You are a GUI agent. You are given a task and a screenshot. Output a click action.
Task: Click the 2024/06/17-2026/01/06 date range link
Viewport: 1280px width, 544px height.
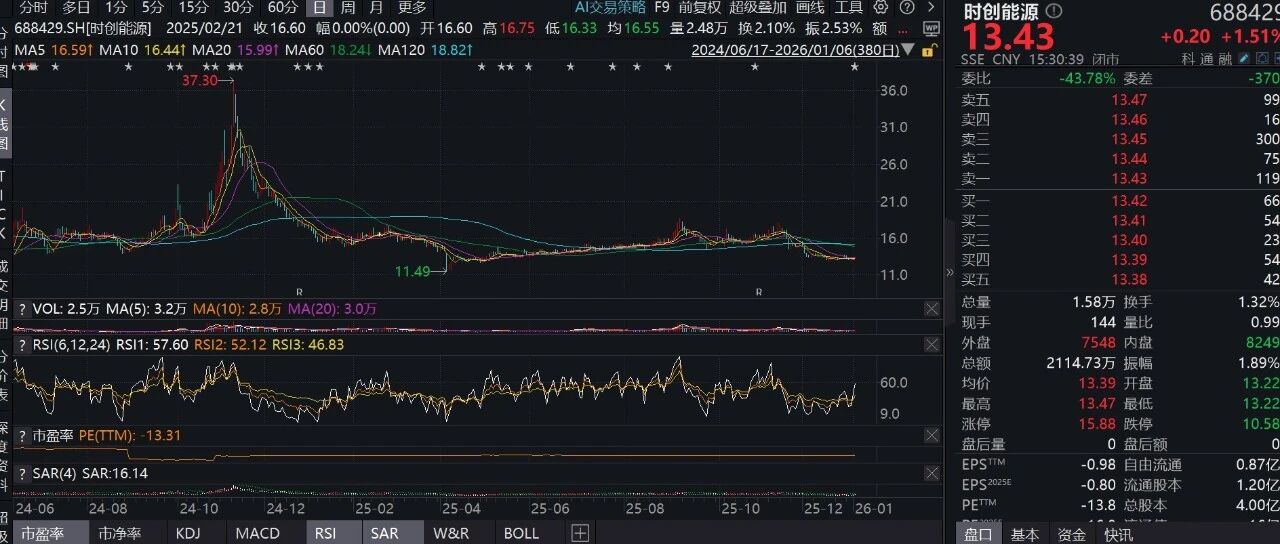click(x=795, y=49)
